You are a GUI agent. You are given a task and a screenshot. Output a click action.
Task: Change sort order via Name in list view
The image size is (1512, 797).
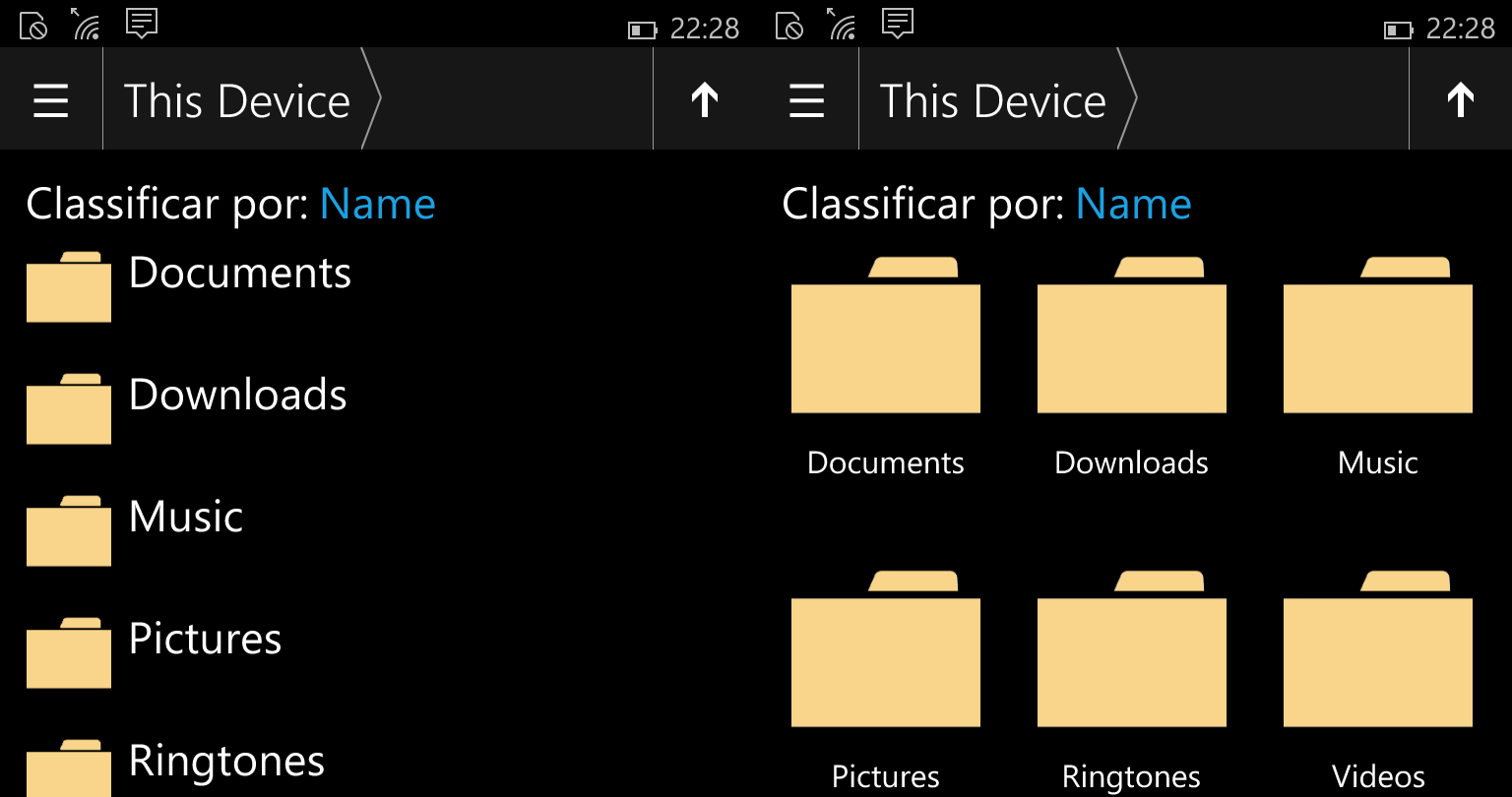coord(378,205)
